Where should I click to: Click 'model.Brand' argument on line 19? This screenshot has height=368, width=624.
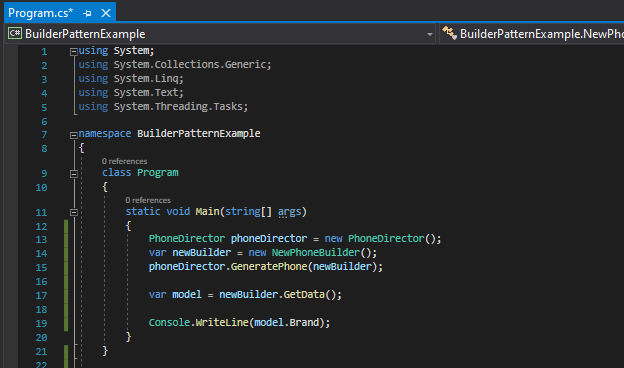click(287, 322)
